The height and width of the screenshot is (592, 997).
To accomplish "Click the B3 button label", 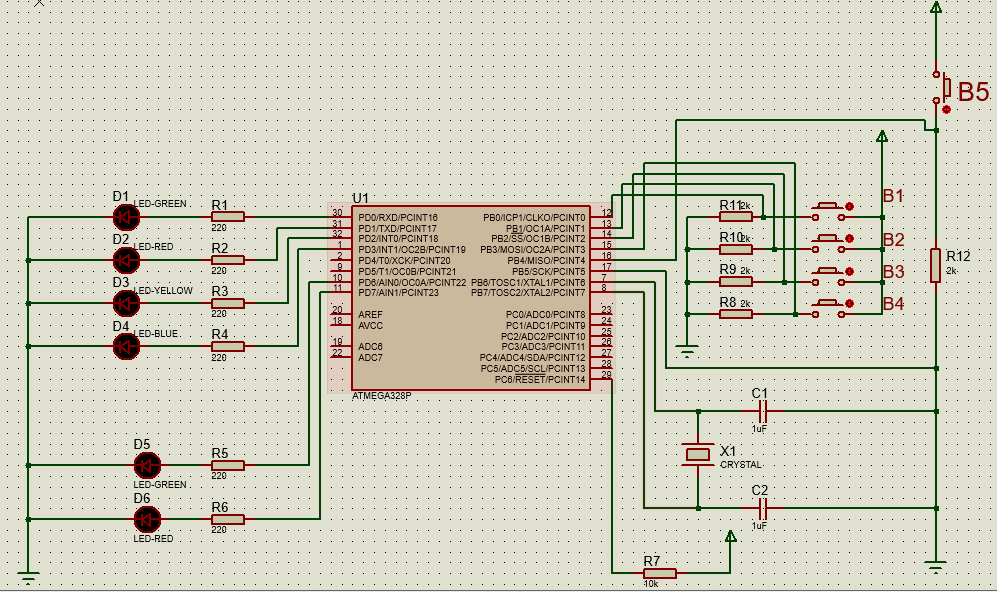I will coord(893,272).
